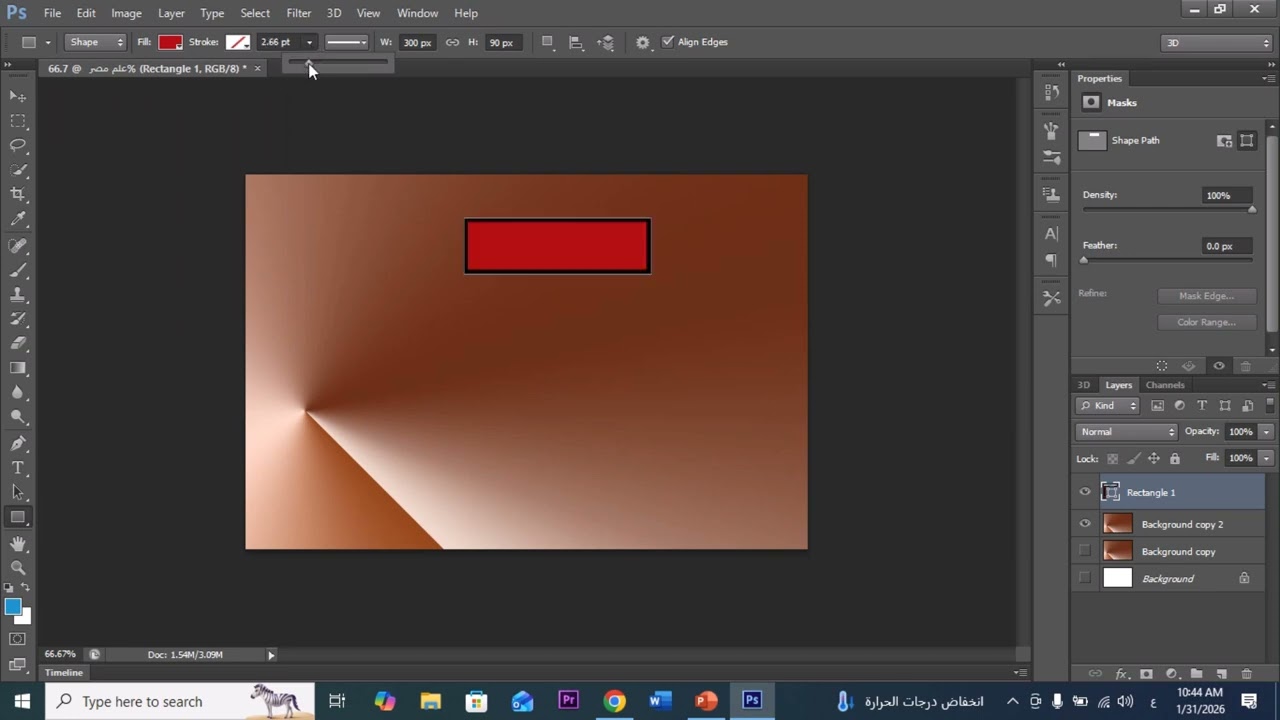1280x720 pixels.
Task: Select the Move tool
Action: [x=18, y=96]
